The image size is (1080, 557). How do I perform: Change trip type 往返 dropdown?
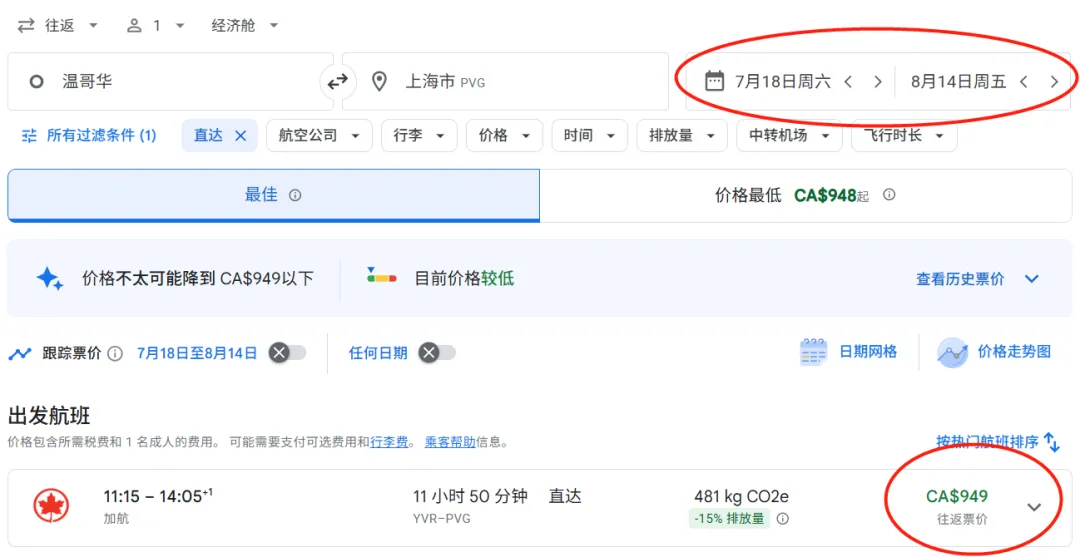click(x=58, y=25)
